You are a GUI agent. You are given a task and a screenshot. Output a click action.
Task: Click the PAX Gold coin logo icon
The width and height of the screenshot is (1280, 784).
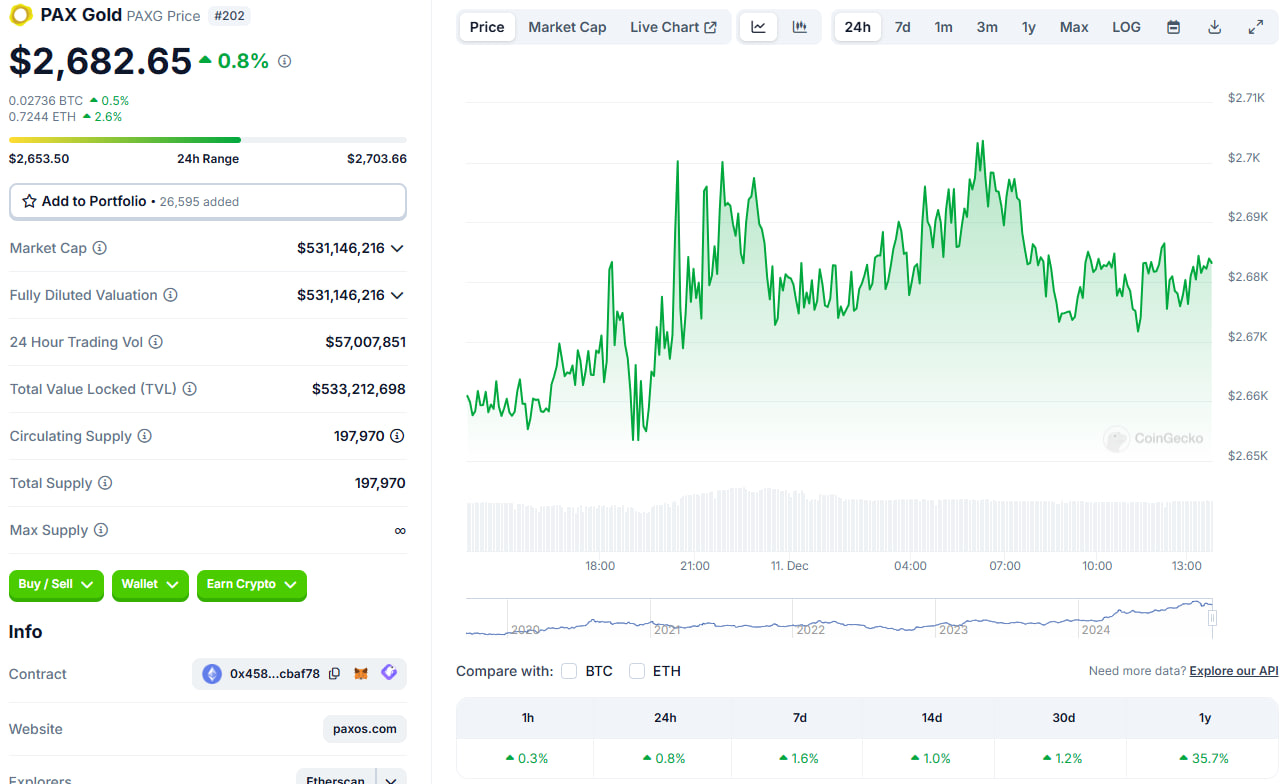point(20,15)
